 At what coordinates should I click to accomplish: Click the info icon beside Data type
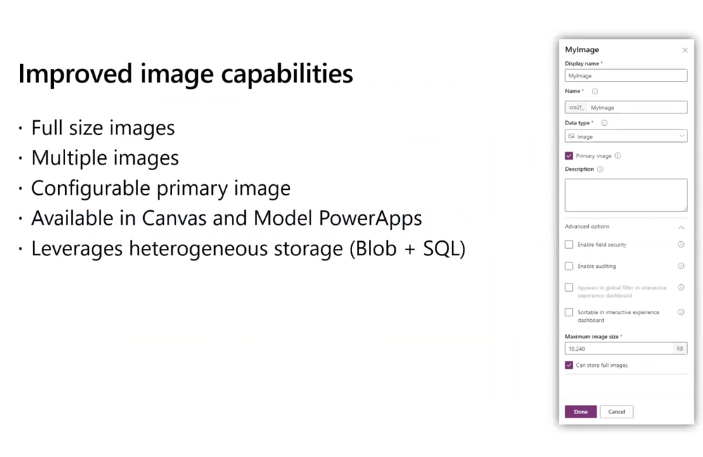tap(604, 123)
